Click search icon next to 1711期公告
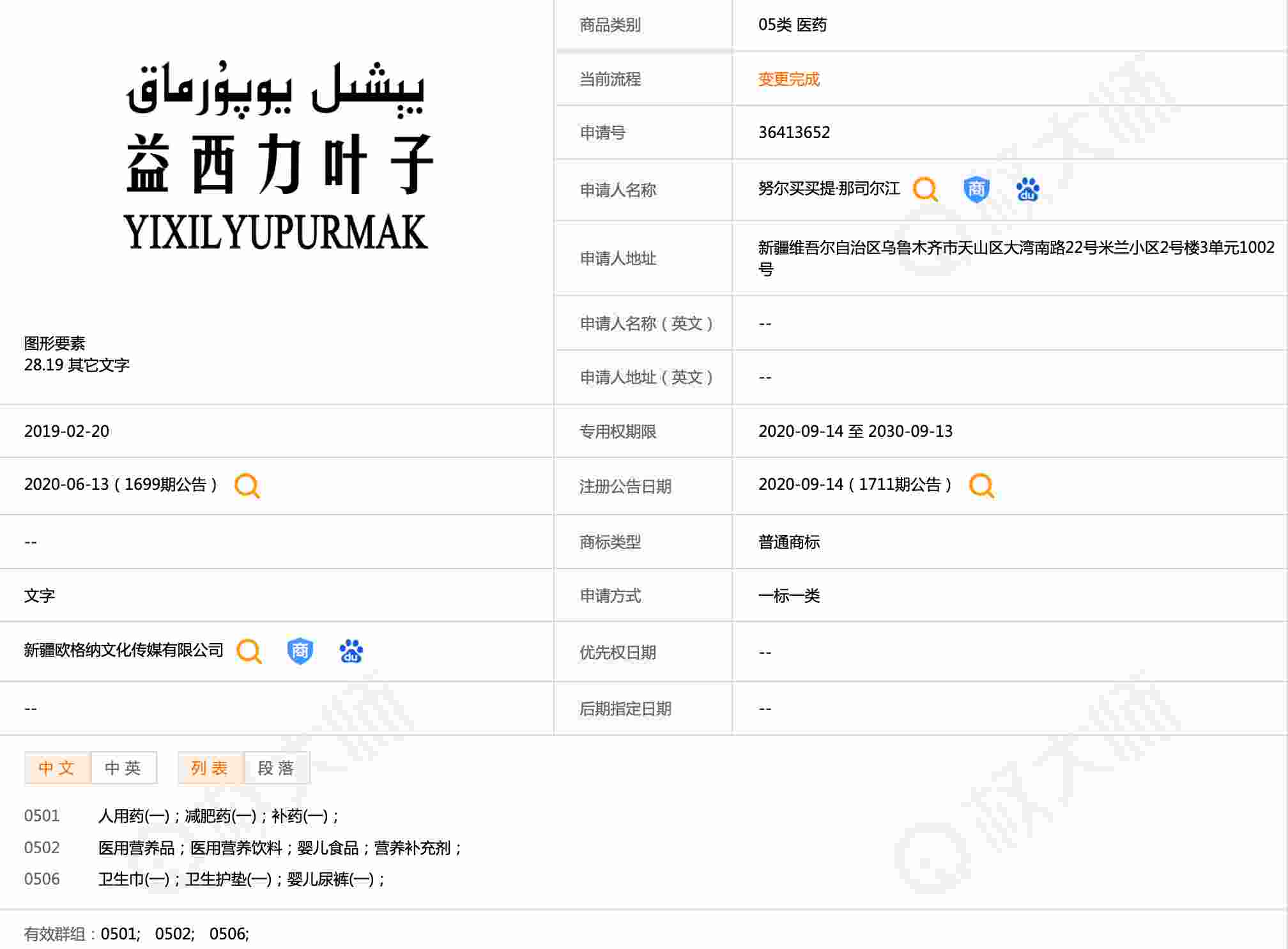This screenshot has height=949, width=1288. coord(981,486)
